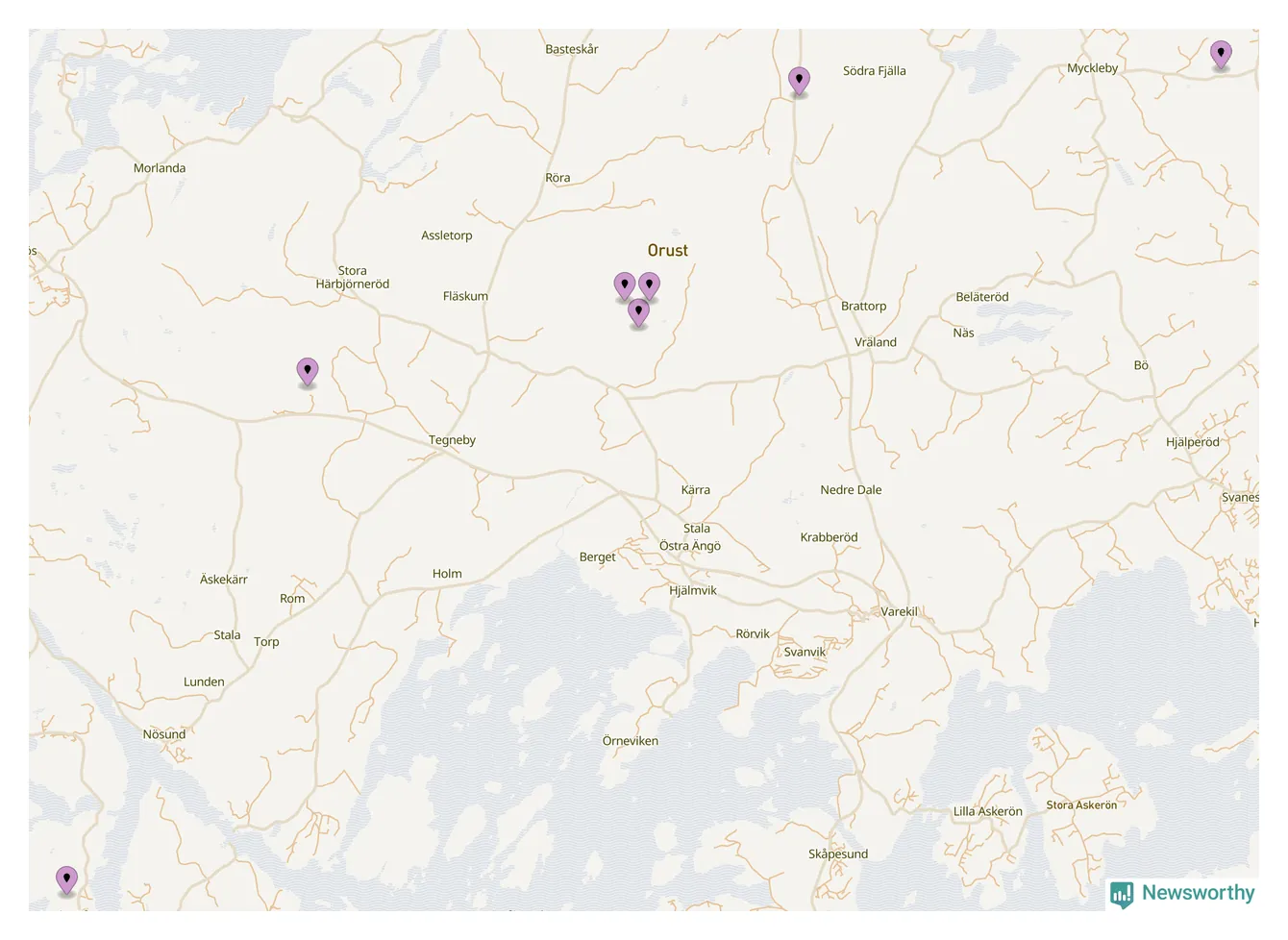Click the Kärra place label
Image resolution: width=1288 pixels, height=940 pixels.
click(x=696, y=490)
